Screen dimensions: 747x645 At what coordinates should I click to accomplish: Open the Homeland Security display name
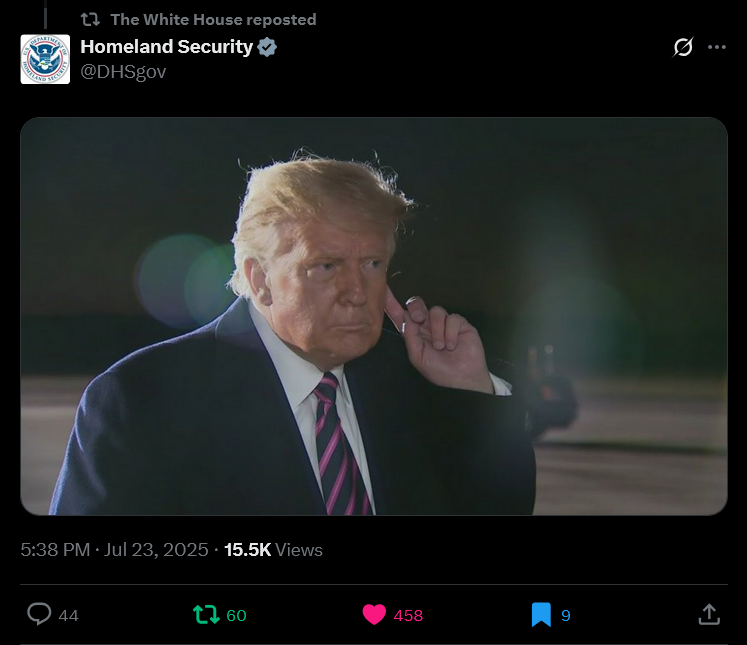click(x=166, y=47)
